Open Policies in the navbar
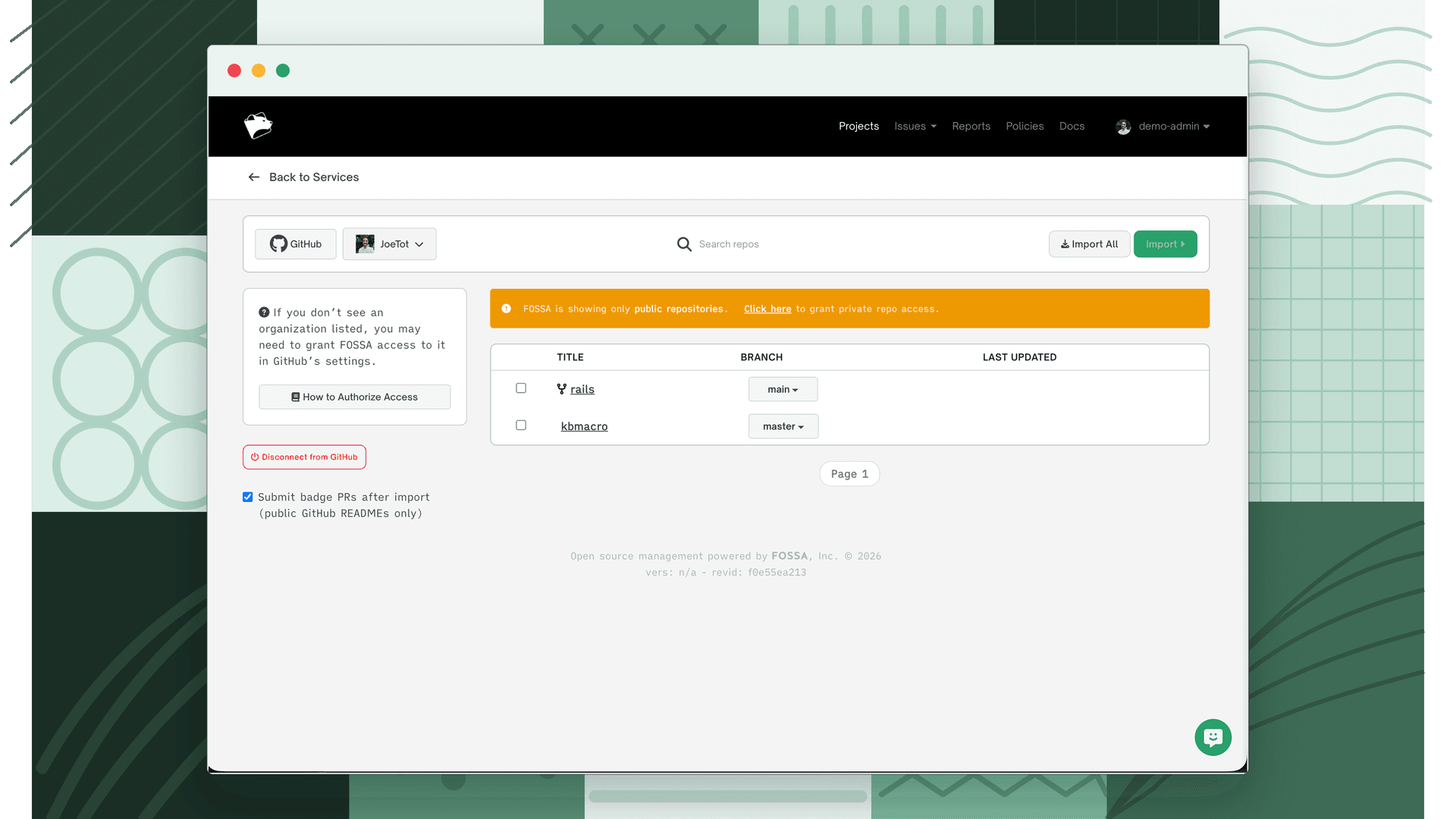1456x819 pixels. pos(1025,126)
